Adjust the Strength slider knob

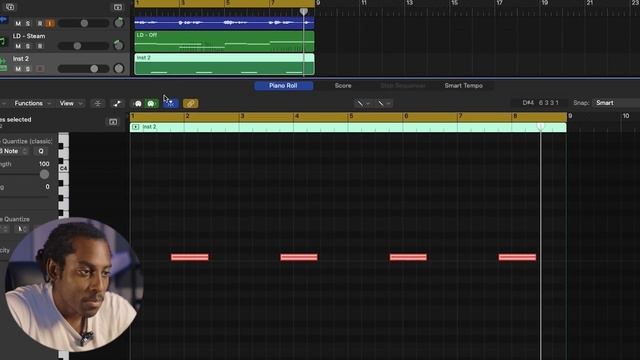(44, 174)
